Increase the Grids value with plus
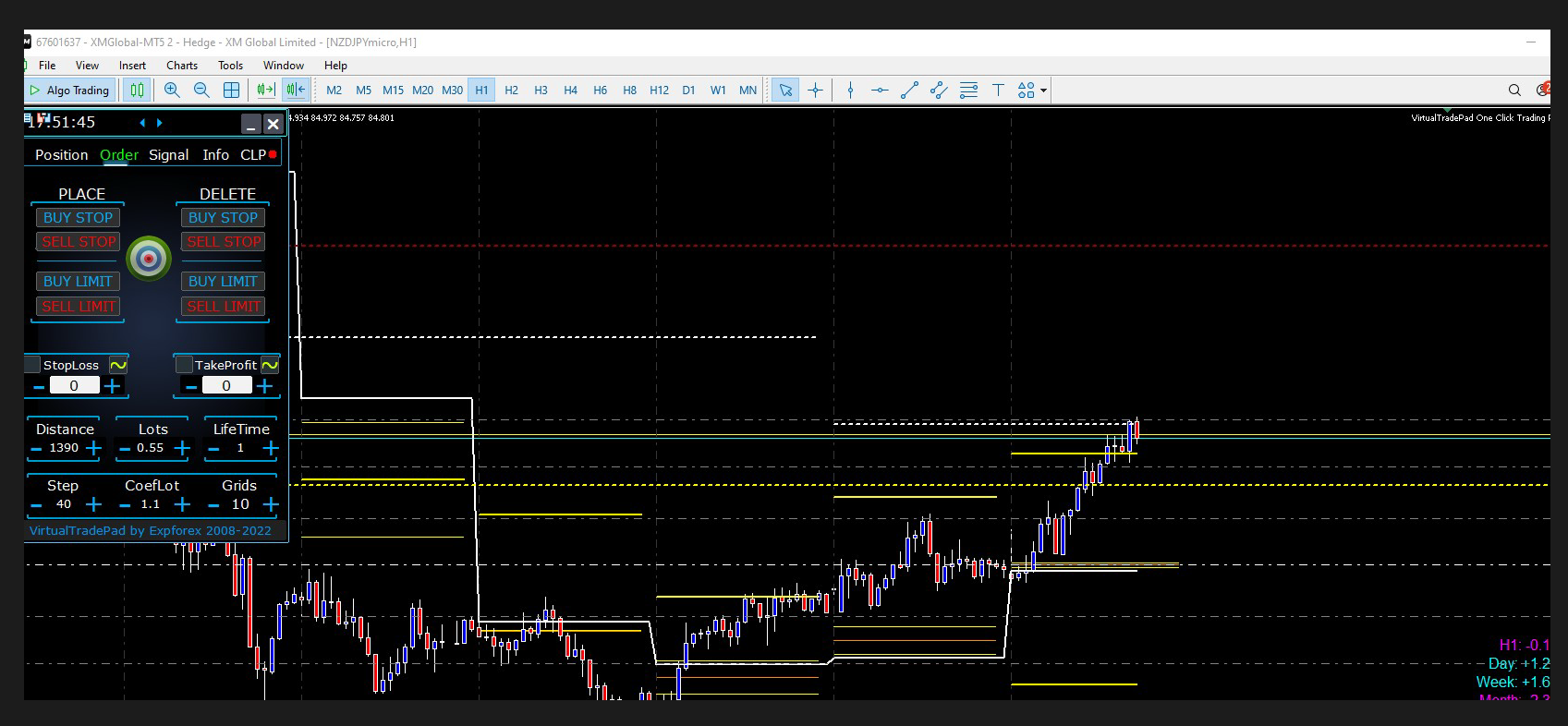The height and width of the screenshot is (726, 1568). (270, 504)
